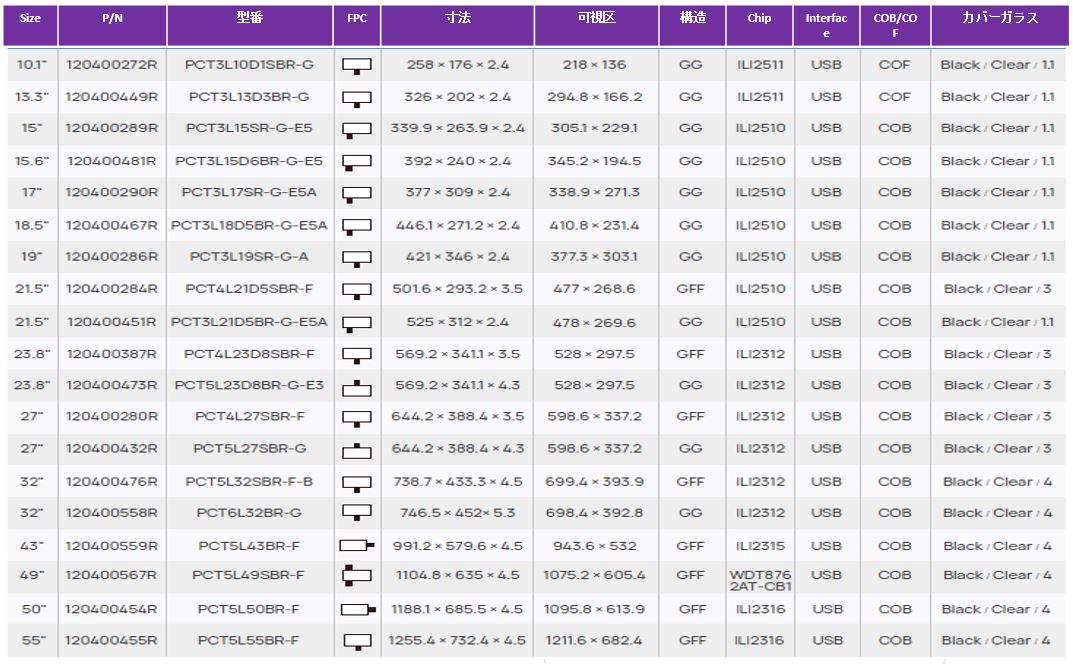
Task: Click the top-tab FPC icon for PCT5L23D8BR-G-E3
Action: [357, 388]
